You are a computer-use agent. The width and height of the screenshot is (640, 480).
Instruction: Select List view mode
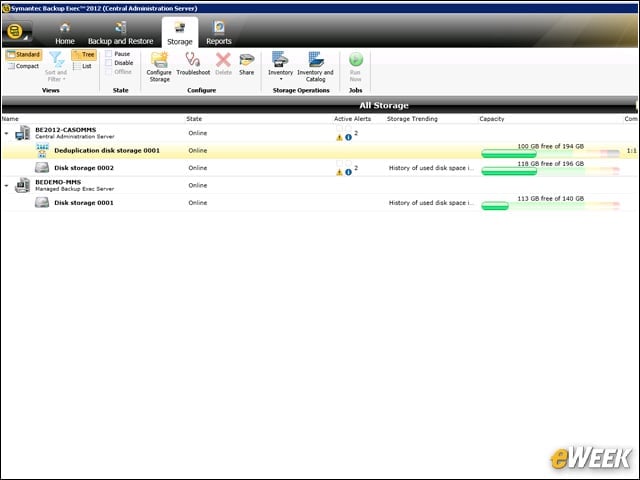coord(82,66)
